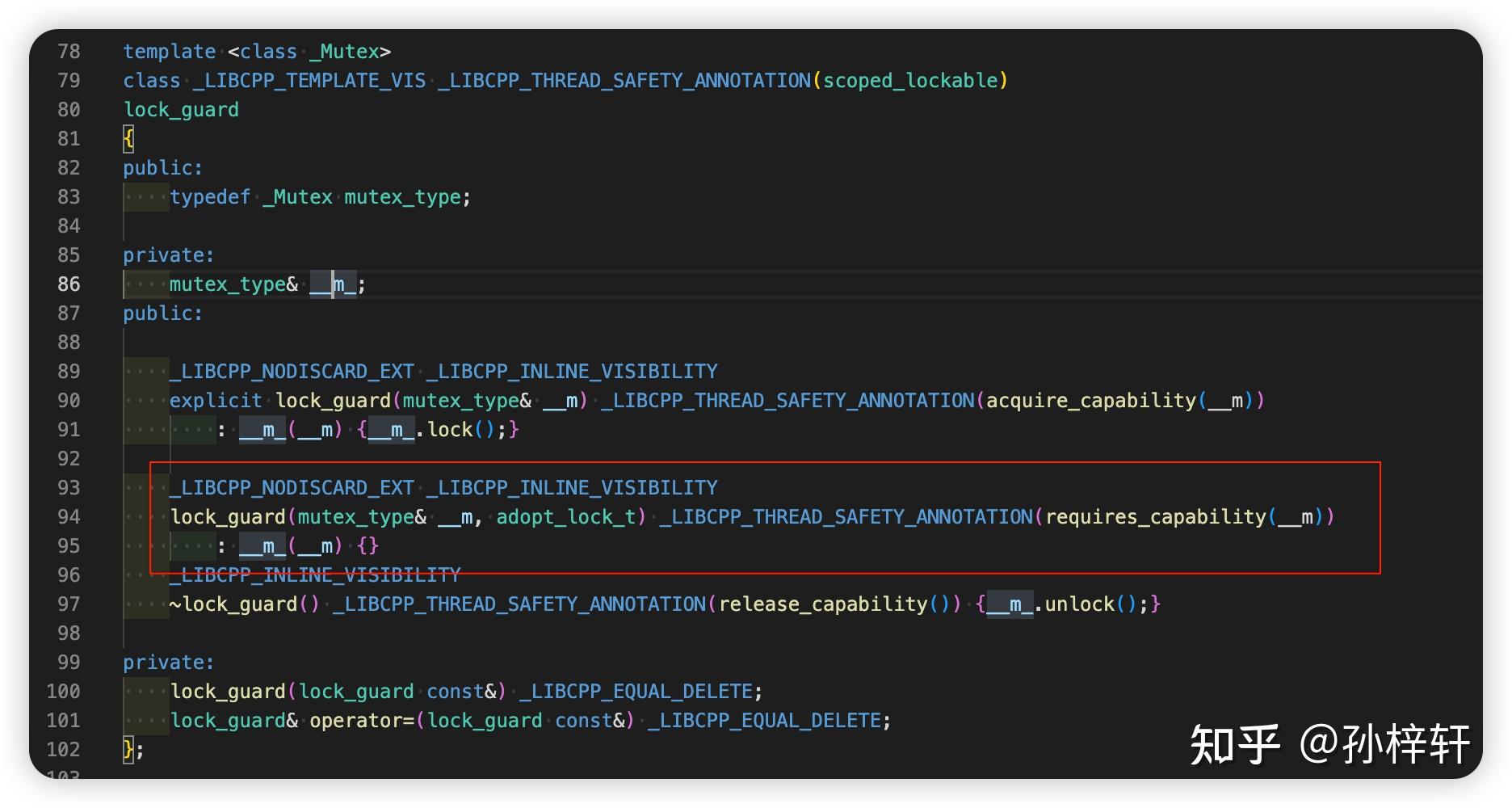Click the __m_ member declaration on line 86
Screen dimensions: 1512x808
pos(333,284)
